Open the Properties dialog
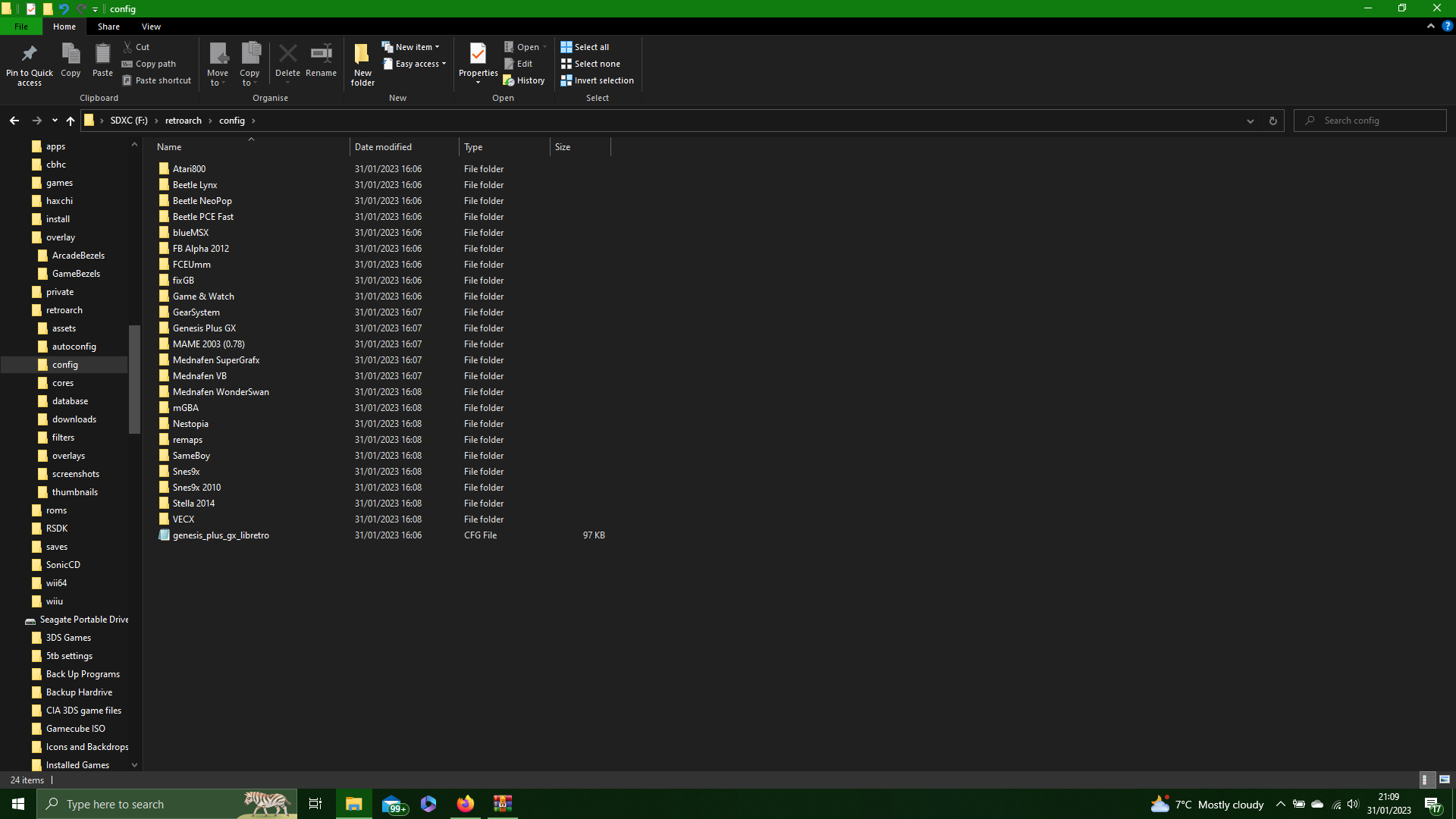 pyautogui.click(x=478, y=59)
